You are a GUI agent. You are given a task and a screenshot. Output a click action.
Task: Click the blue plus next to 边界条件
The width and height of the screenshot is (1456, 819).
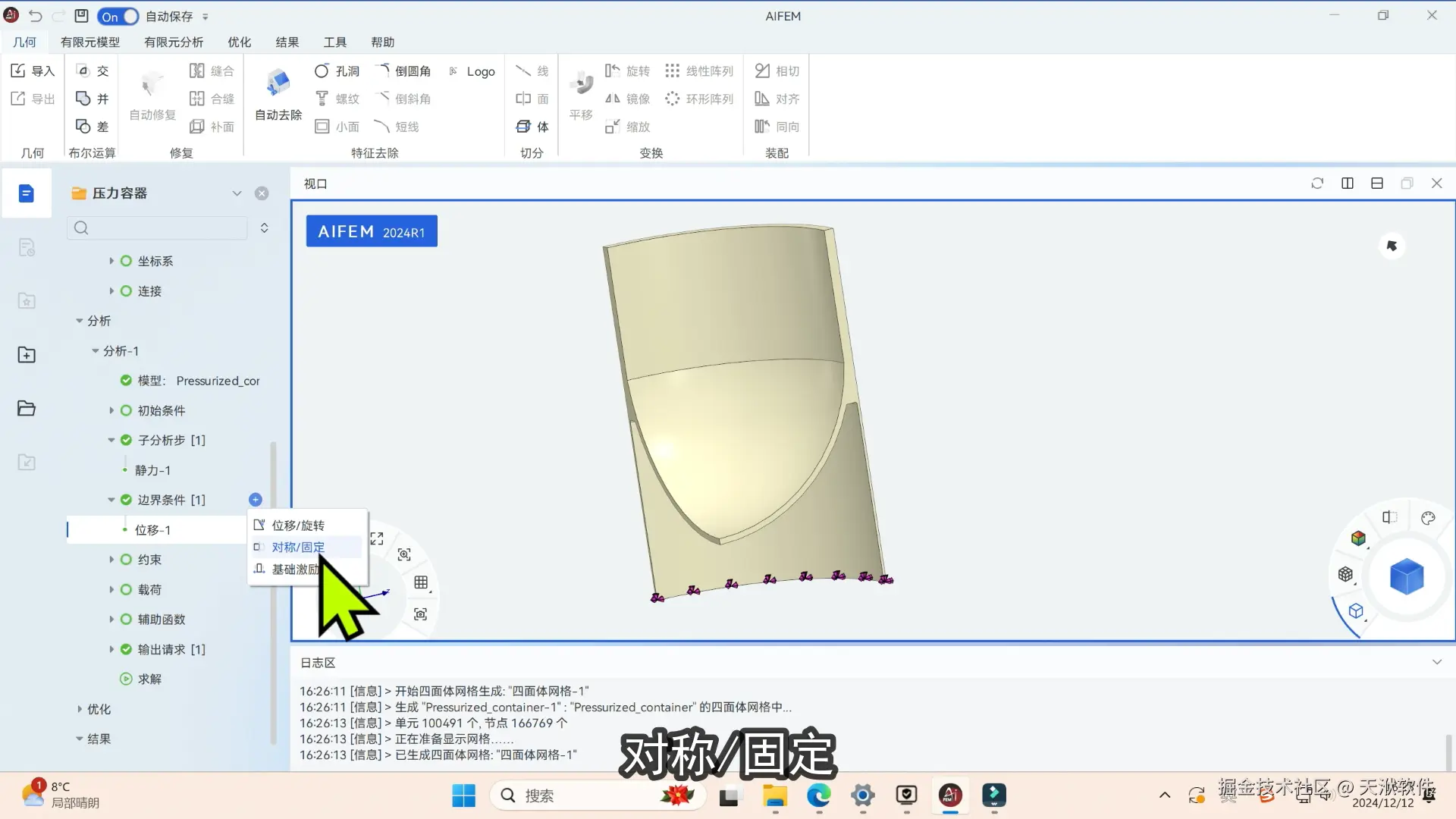click(256, 500)
